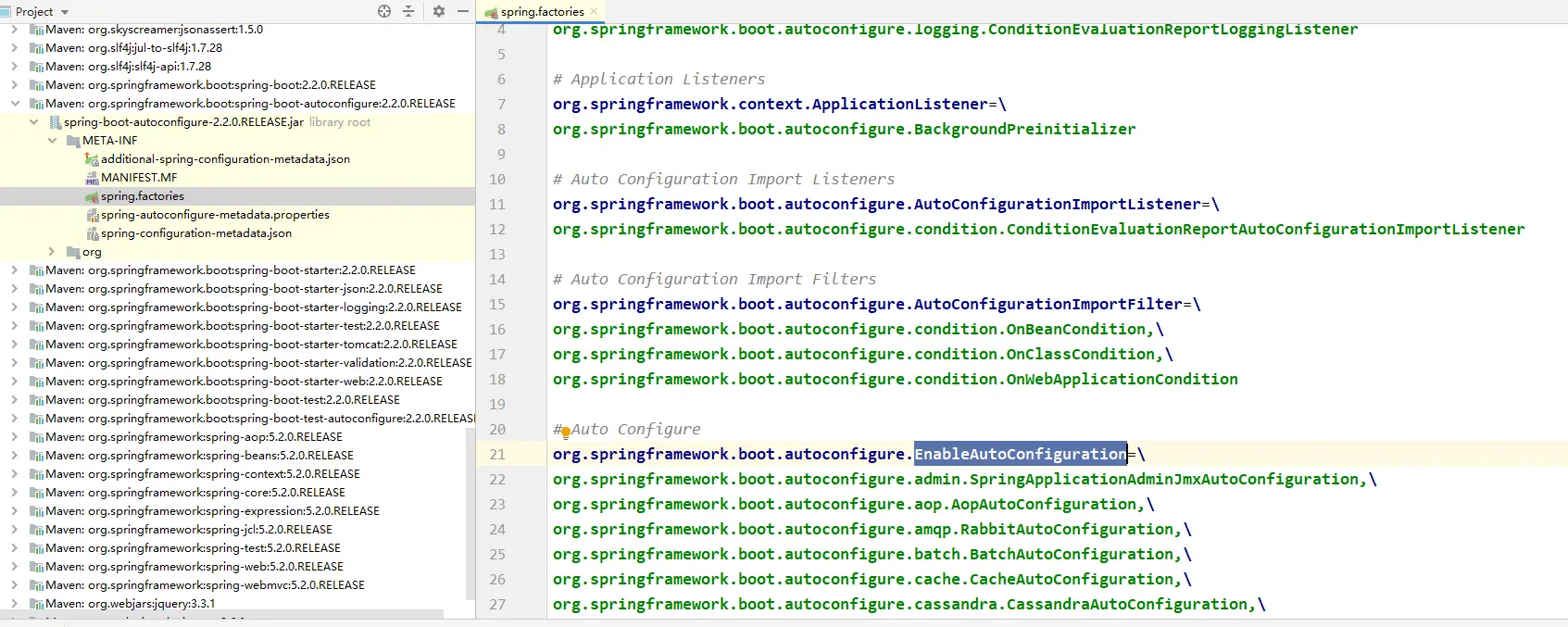Image resolution: width=1568 pixels, height=627 pixels.
Task: Click the CassandraAutoConfiguration line in editor
Action: tap(909, 604)
